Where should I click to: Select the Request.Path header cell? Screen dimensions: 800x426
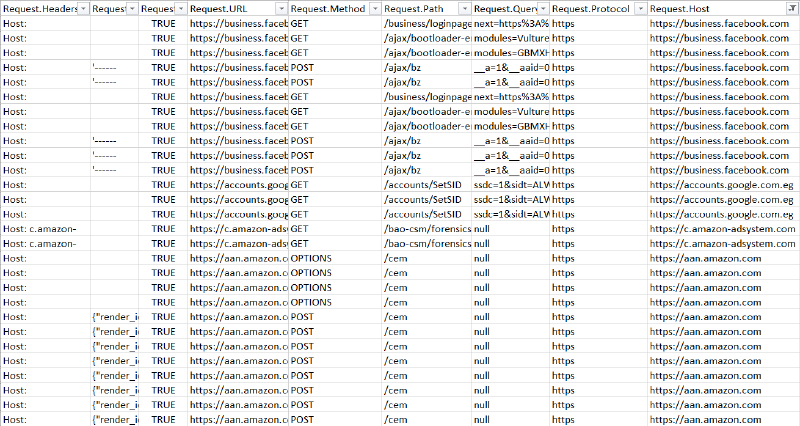click(427, 9)
